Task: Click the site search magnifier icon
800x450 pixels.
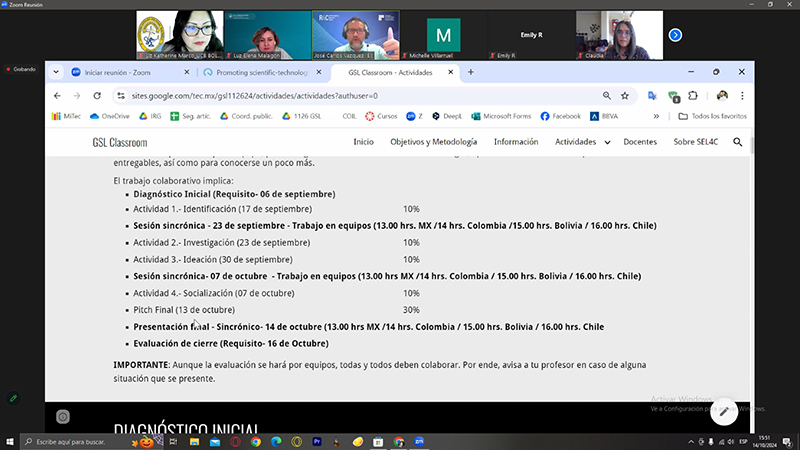Action: pyautogui.click(x=738, y=142)
